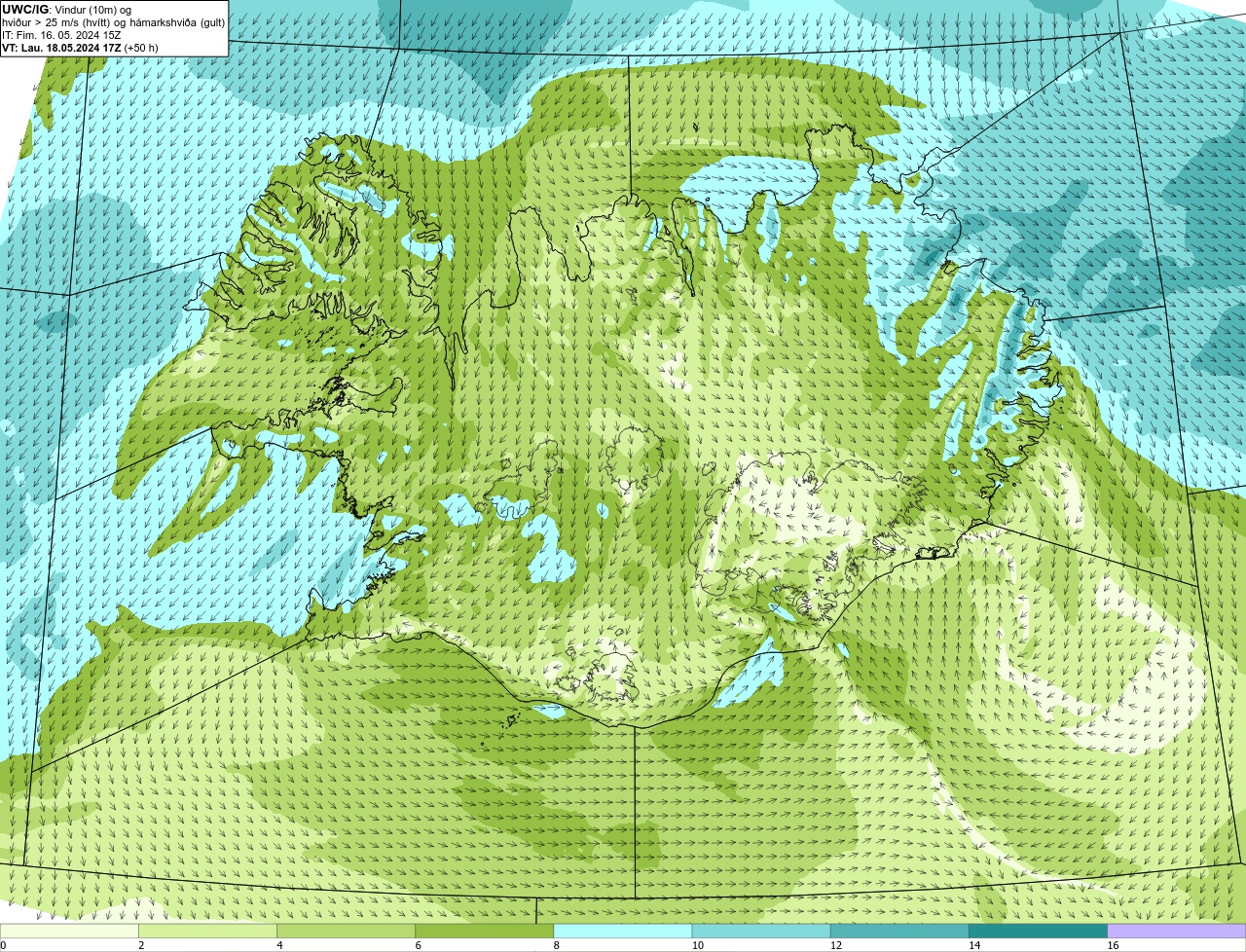Click the '14' scale label
The width and height of the screenshot is (1246, 952).
974,945
